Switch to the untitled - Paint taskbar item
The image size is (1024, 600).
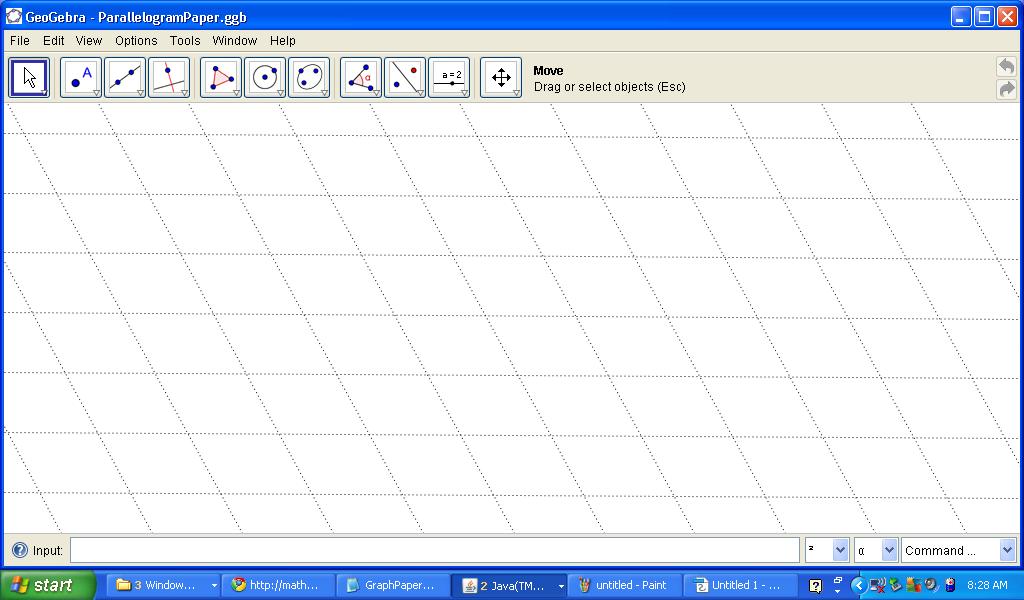(625, 585)
